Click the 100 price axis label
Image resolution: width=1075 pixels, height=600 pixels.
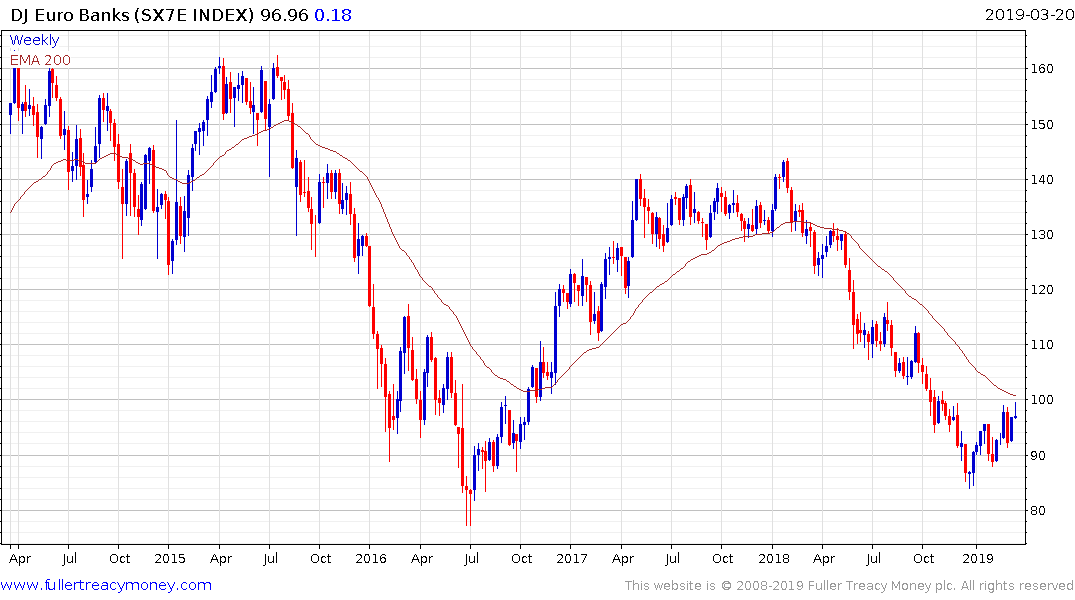click(1042, 400)
